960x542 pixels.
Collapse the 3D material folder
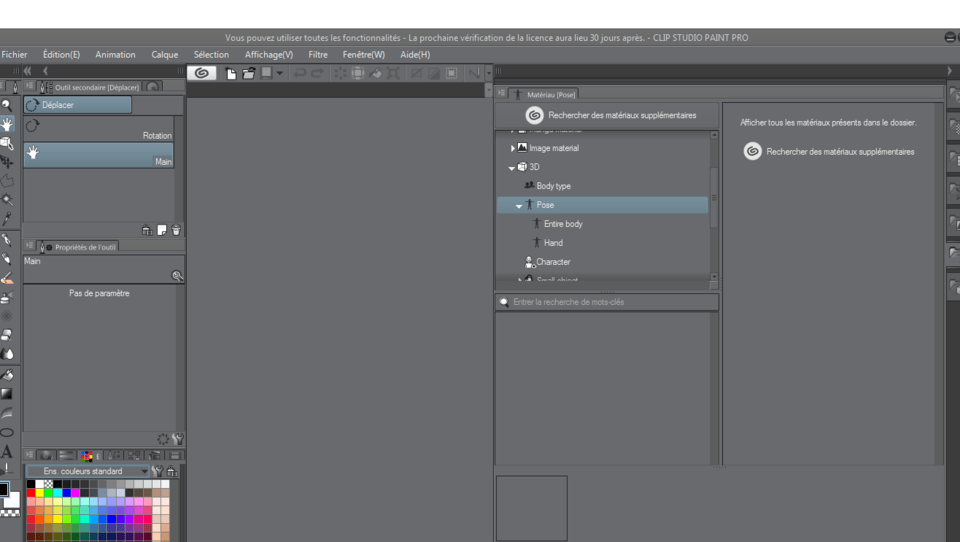coord(512,167)
